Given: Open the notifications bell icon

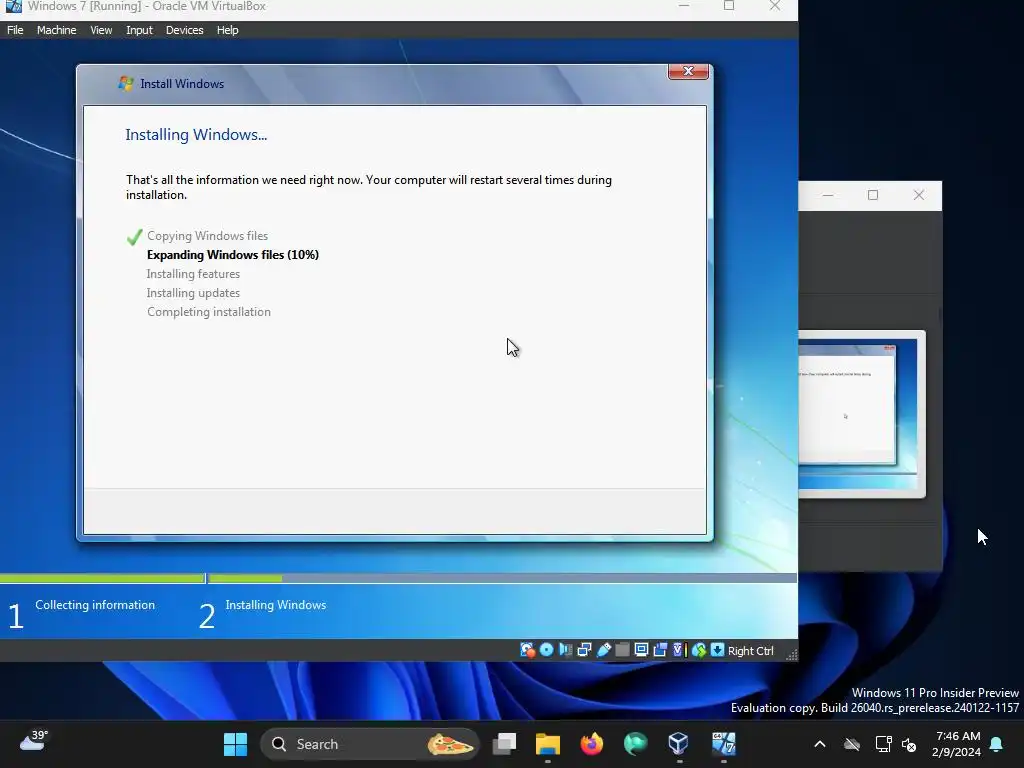Looking at the screenshot, I should [997, 744].
